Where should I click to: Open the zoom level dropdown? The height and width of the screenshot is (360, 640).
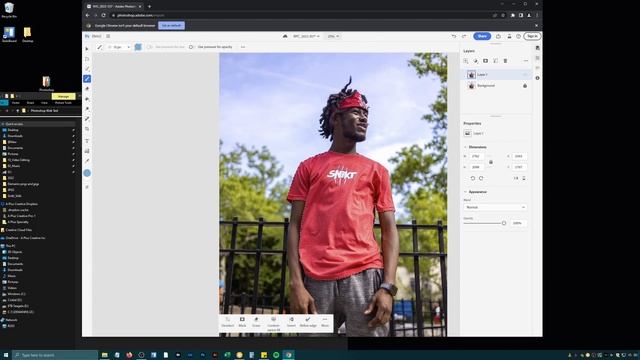click(333, 36)
